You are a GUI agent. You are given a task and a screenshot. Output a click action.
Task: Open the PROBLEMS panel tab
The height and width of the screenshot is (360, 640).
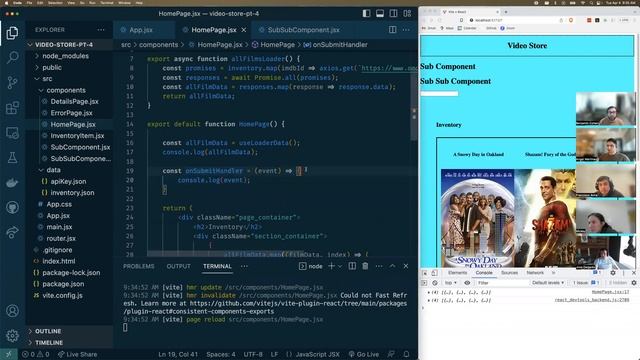(x=139, y=266)
